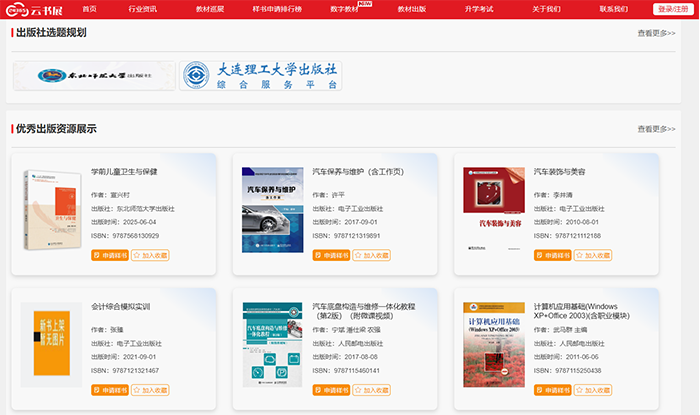Open the 大连理工大学出版社 publisher banner
The image size is (700, 415).
pyautogui.click(x=261, y=76)
